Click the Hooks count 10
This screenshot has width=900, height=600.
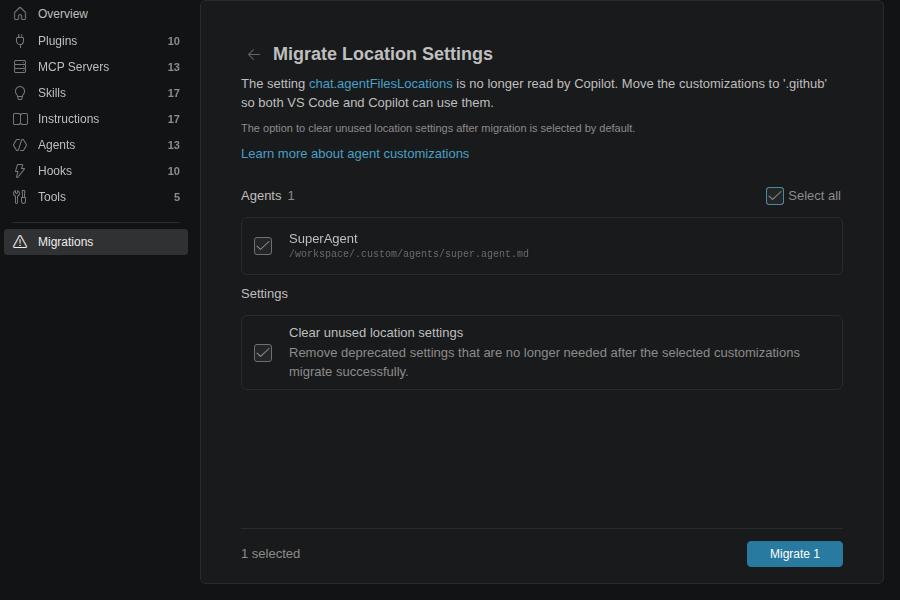click(173, 171)
